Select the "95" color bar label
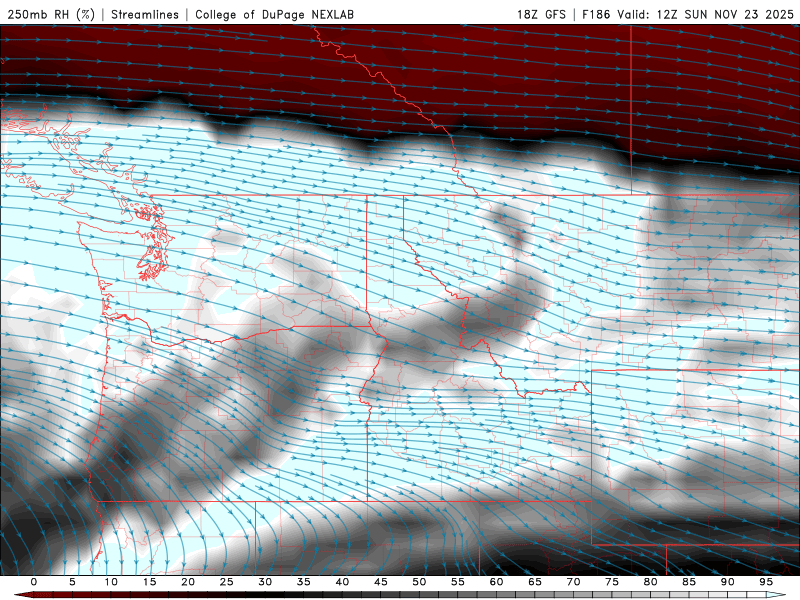 (x=766, y=582)
